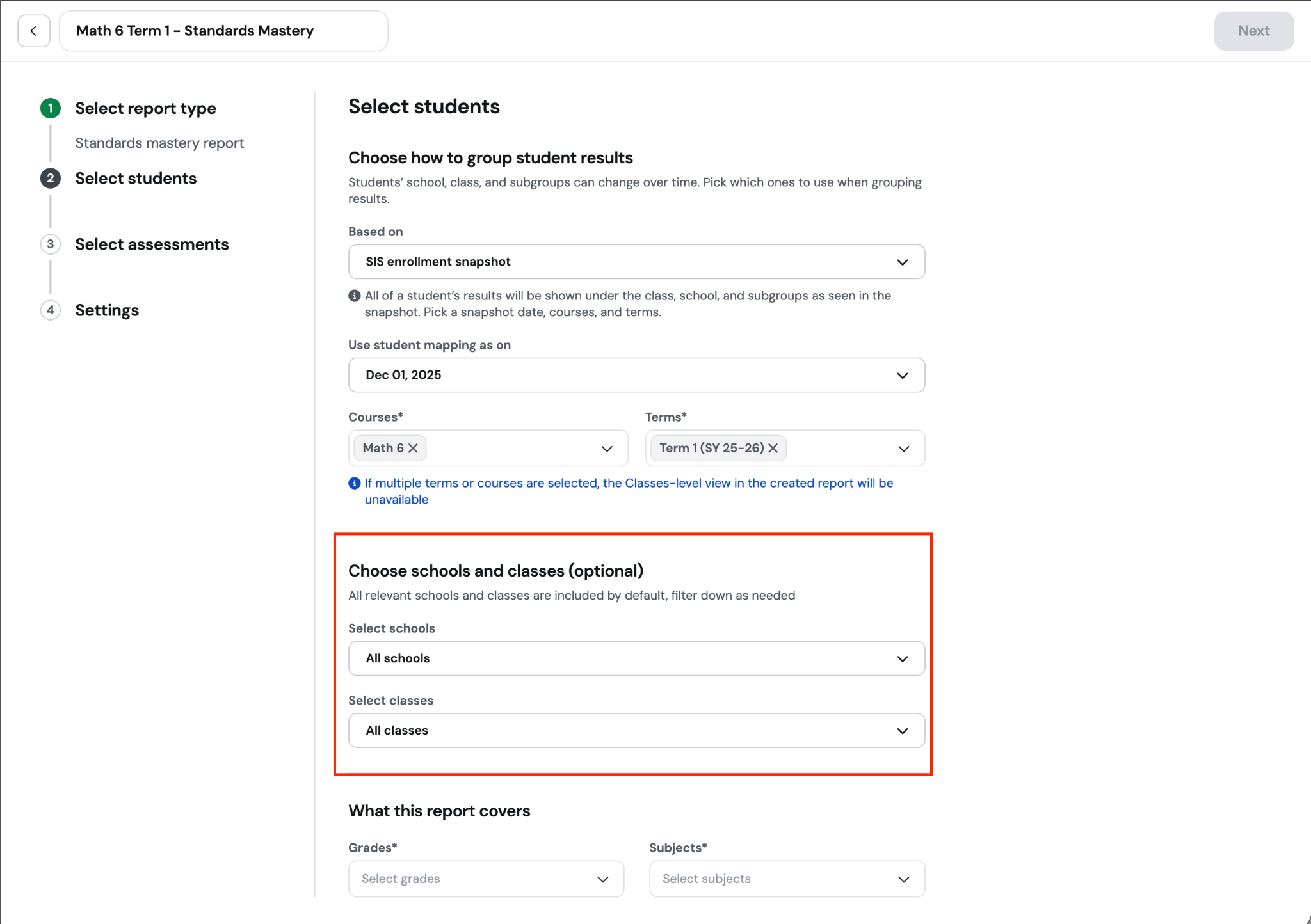Click the step 2 circle icon

(x=51, y=178)
